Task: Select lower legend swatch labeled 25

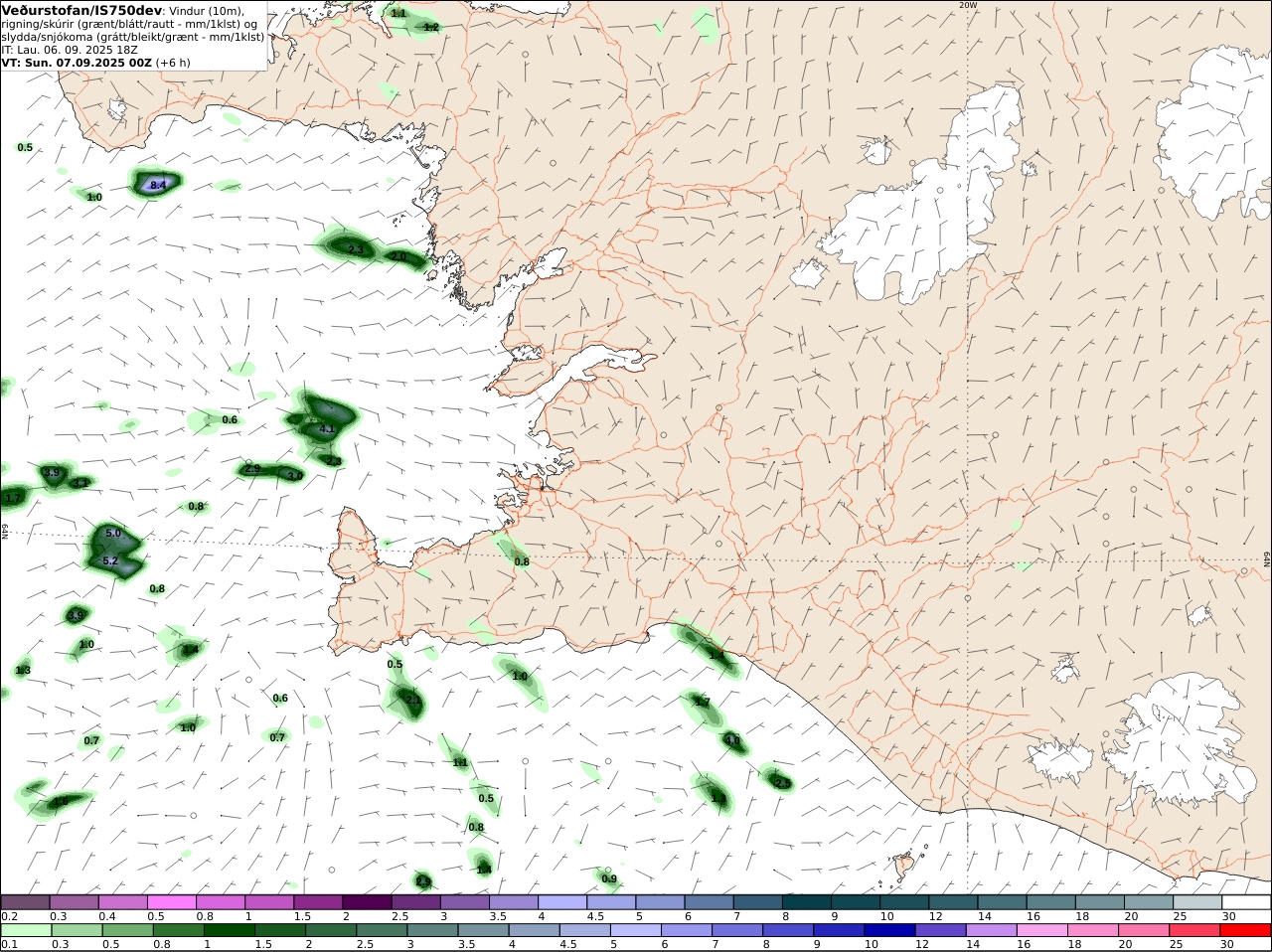Action: pos(1194,930)
